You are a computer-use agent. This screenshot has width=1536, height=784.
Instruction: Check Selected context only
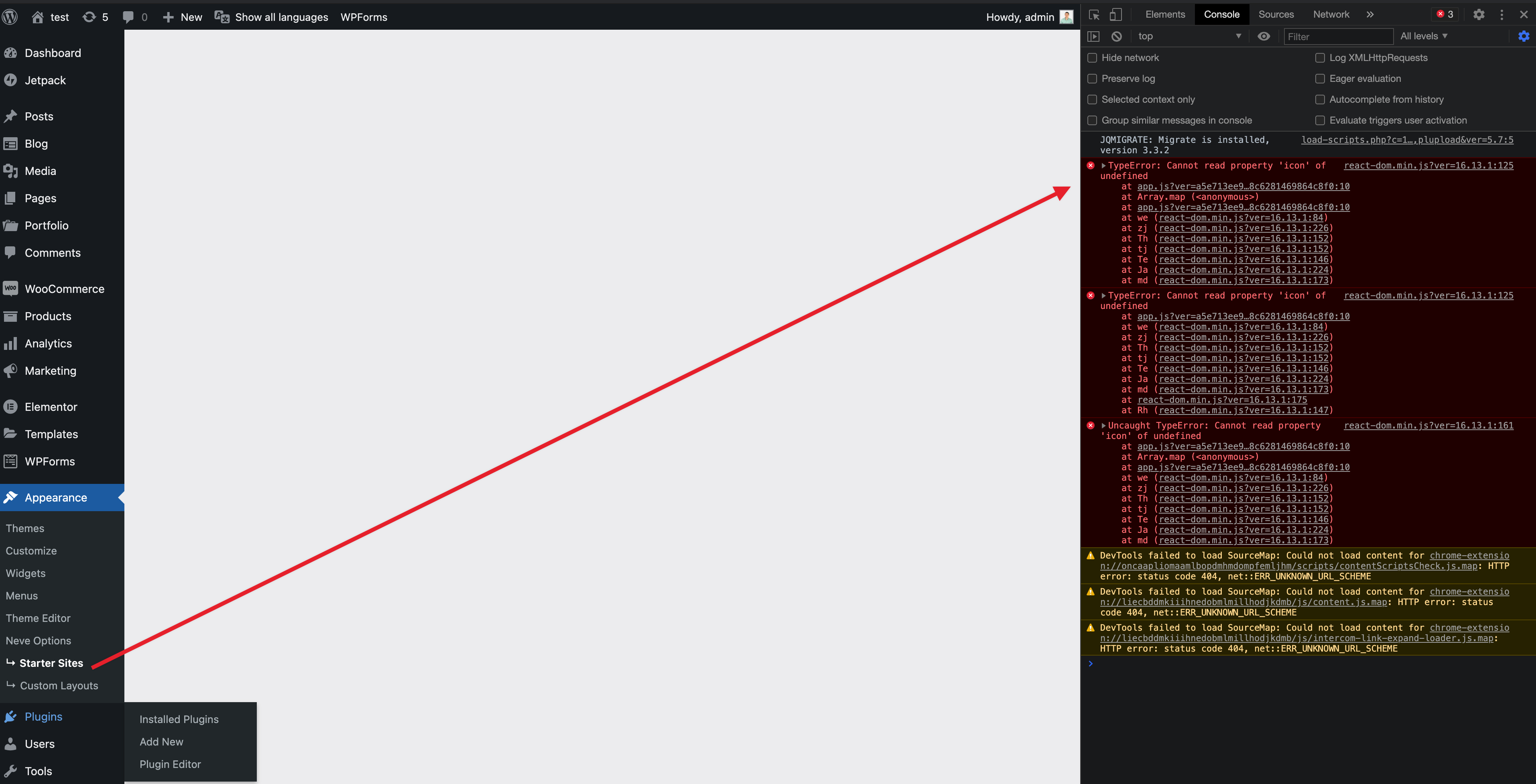(x=1092, y=100)
